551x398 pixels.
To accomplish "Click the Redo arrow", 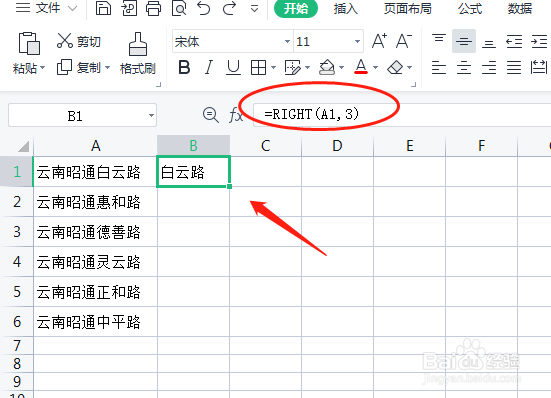I will [x=229, y=8].
